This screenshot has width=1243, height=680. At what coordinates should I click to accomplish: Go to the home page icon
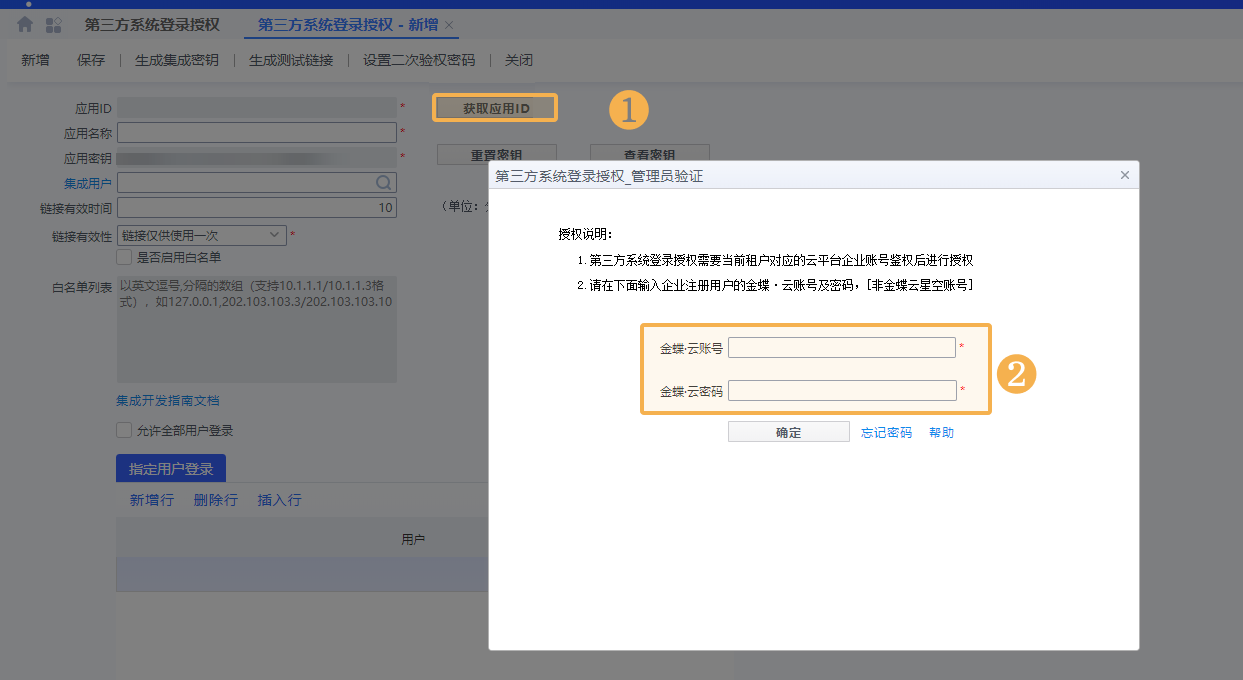coord(25,25)
